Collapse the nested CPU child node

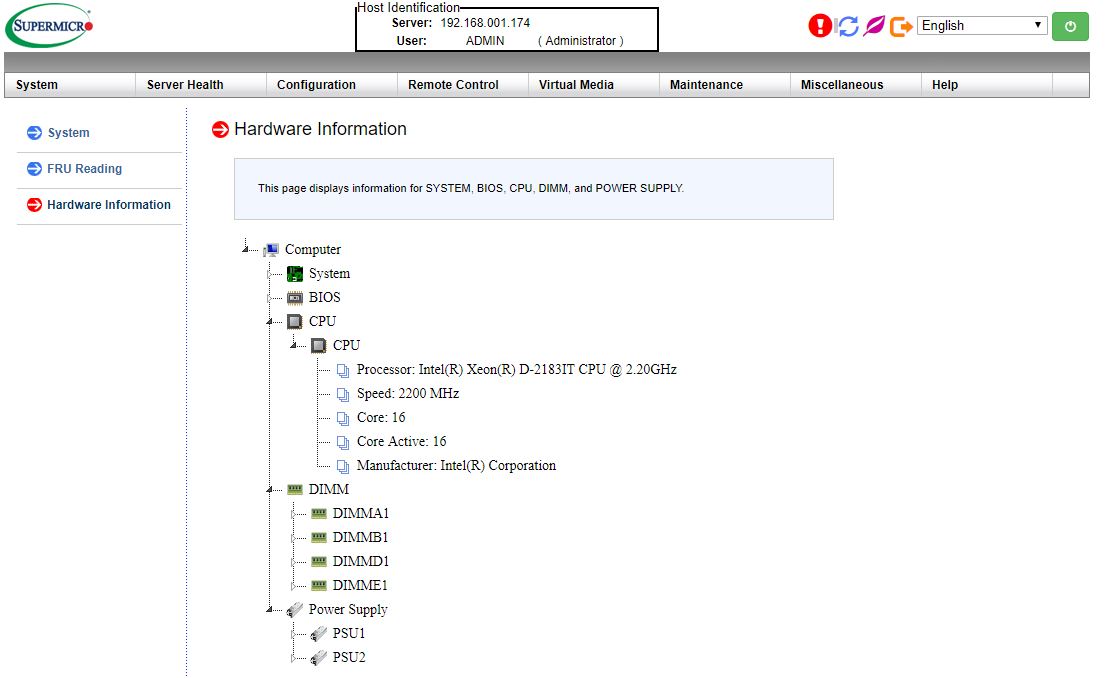click(x=294, y=345)
